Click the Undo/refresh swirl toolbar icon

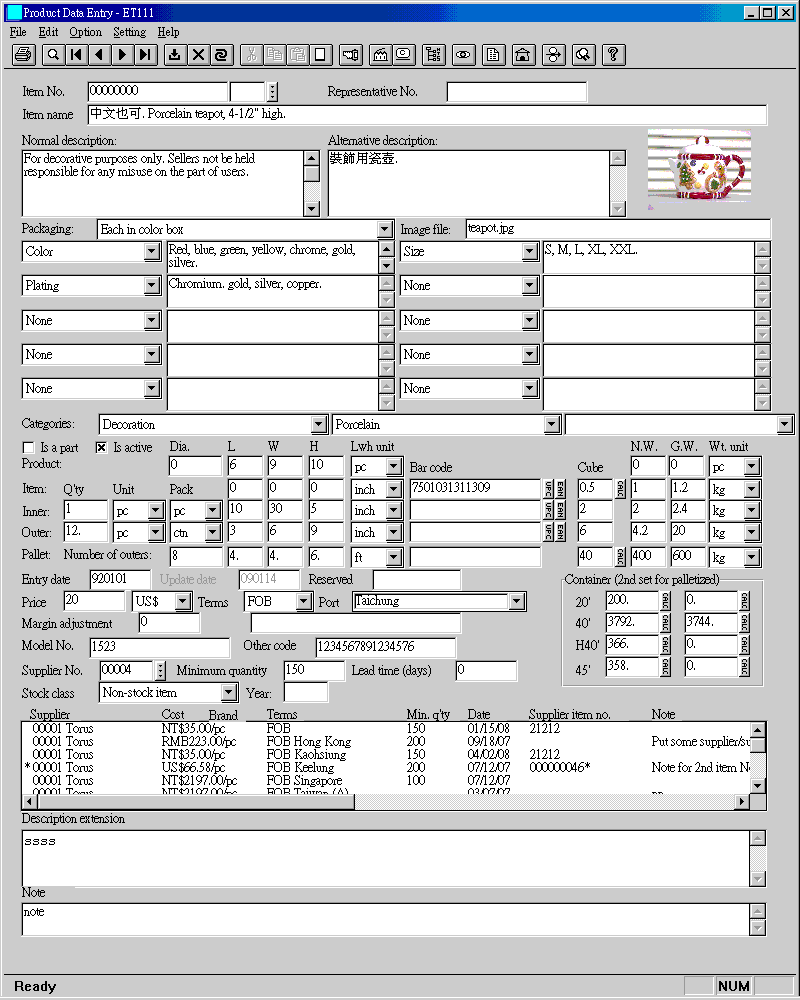[x=221, y=55]
